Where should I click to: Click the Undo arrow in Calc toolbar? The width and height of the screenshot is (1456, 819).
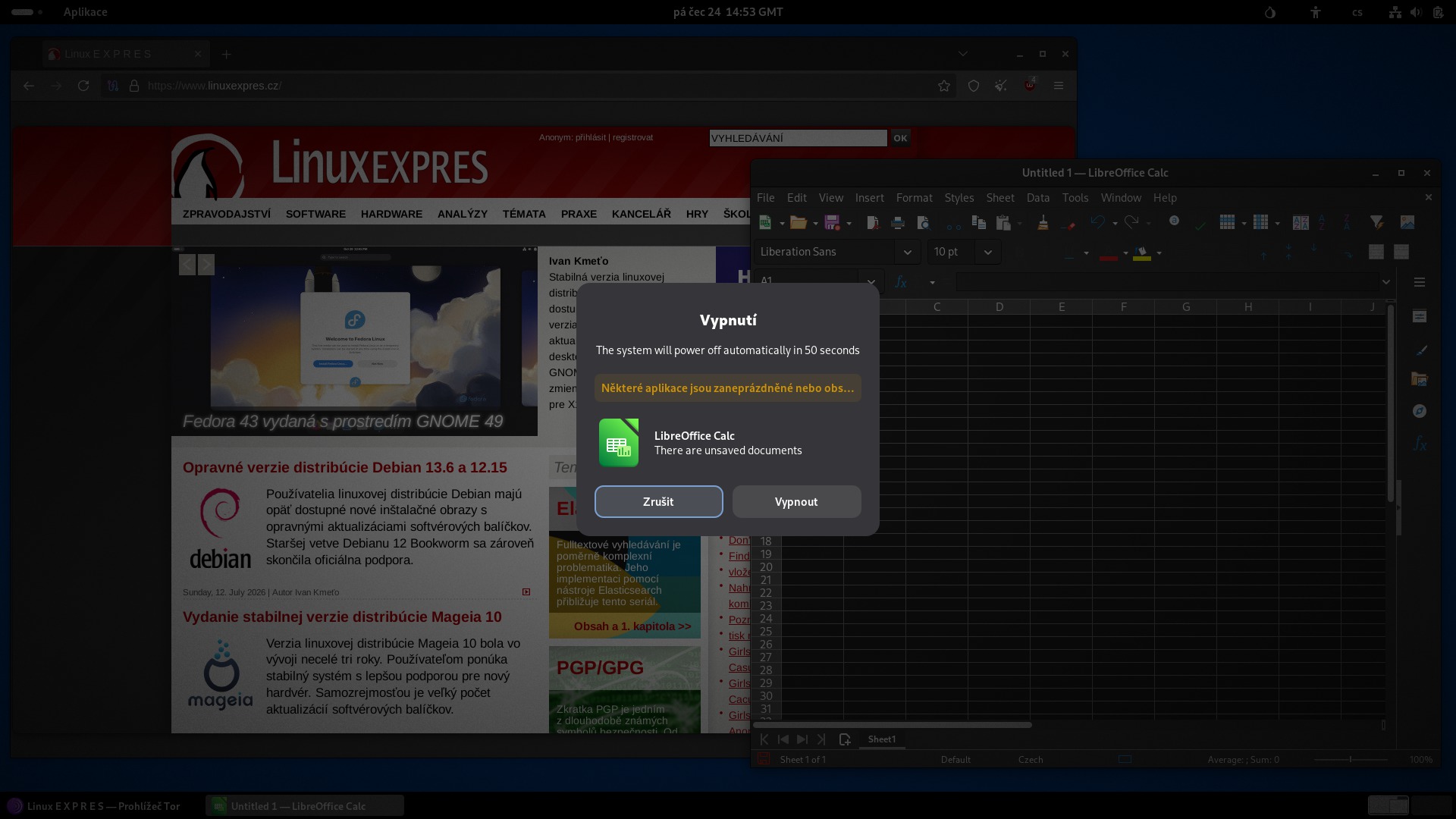click(x=1097, y=222)
